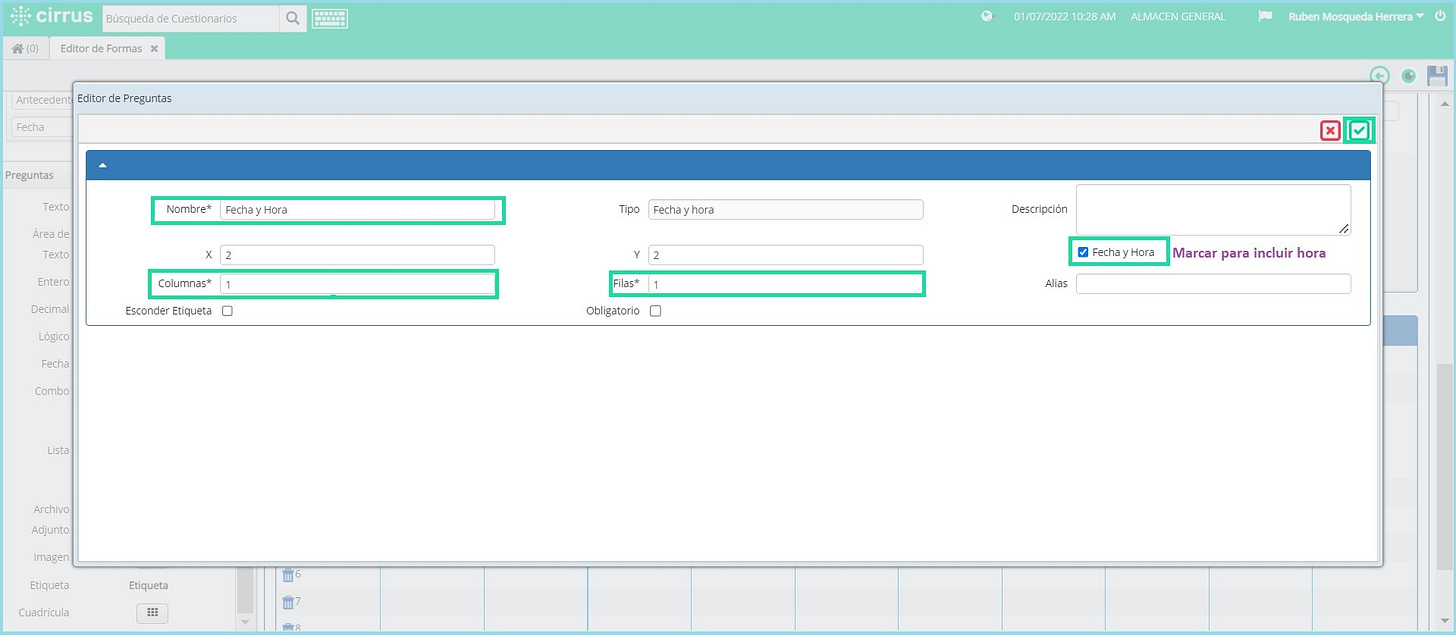The width and height of the screenshot is (1456, 635).
Task: Click the power logout icon
Action: coord(1440,16)
